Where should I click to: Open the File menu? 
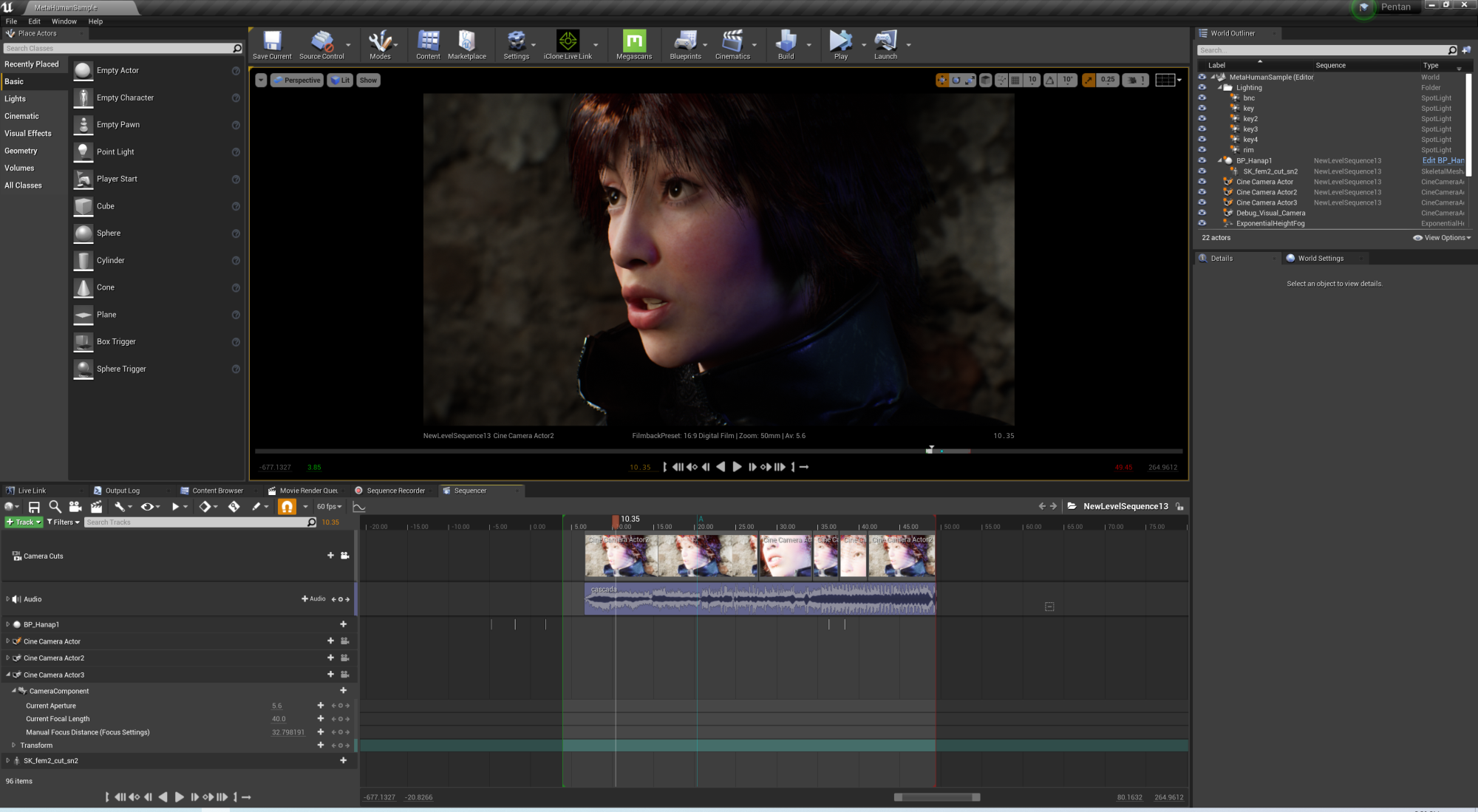pyautogui.click(x=11, y=21)
